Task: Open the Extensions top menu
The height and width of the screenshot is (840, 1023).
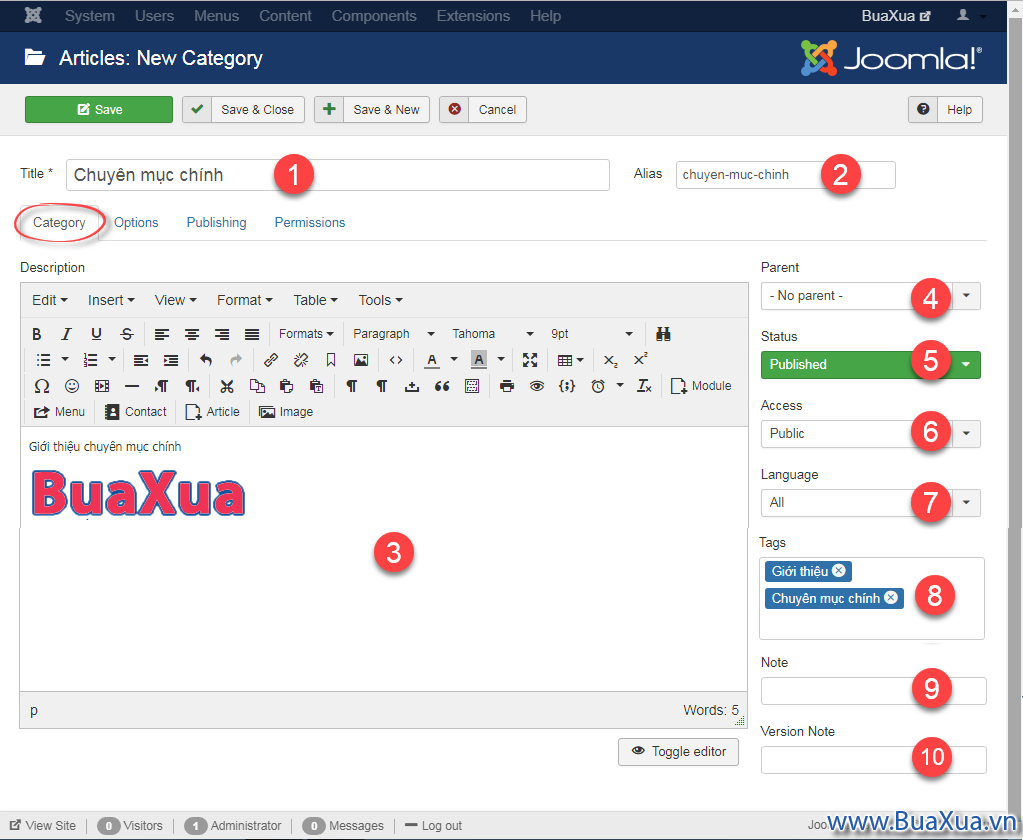Action: click(x=473, y=16)
